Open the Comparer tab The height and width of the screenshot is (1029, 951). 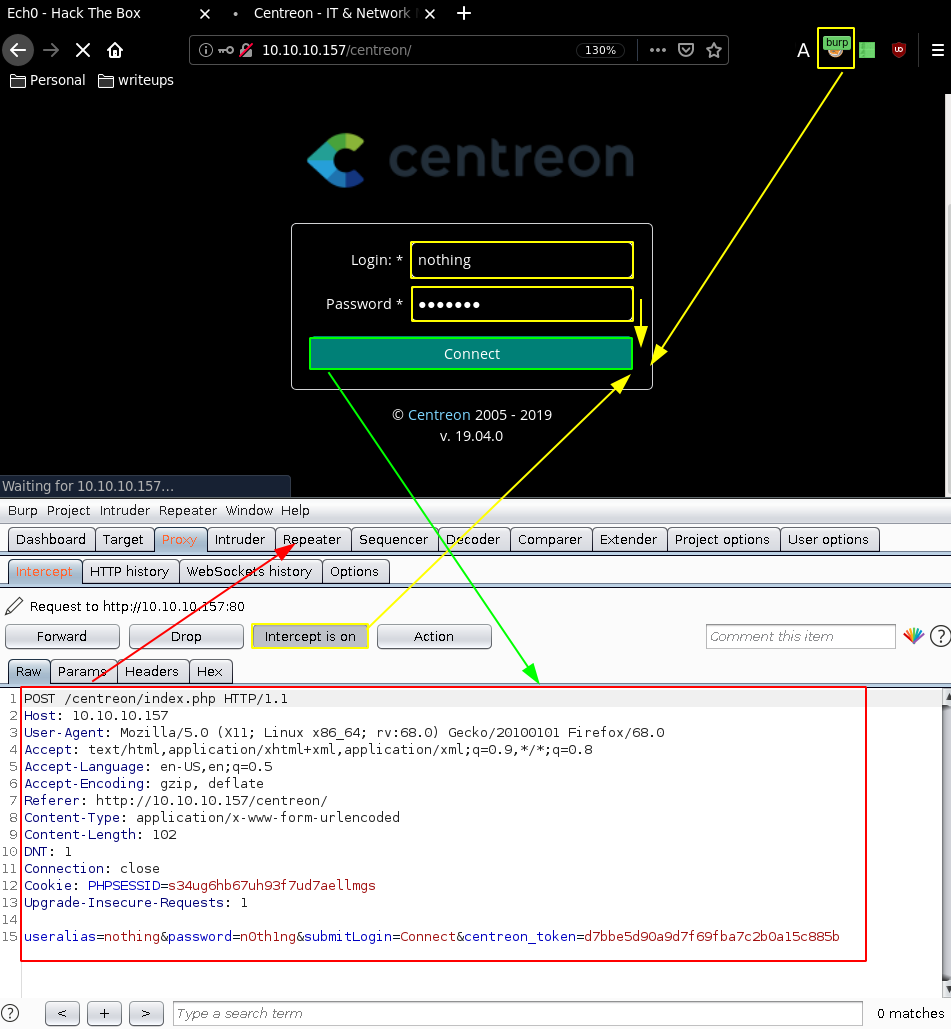click(x=550, y=539)
